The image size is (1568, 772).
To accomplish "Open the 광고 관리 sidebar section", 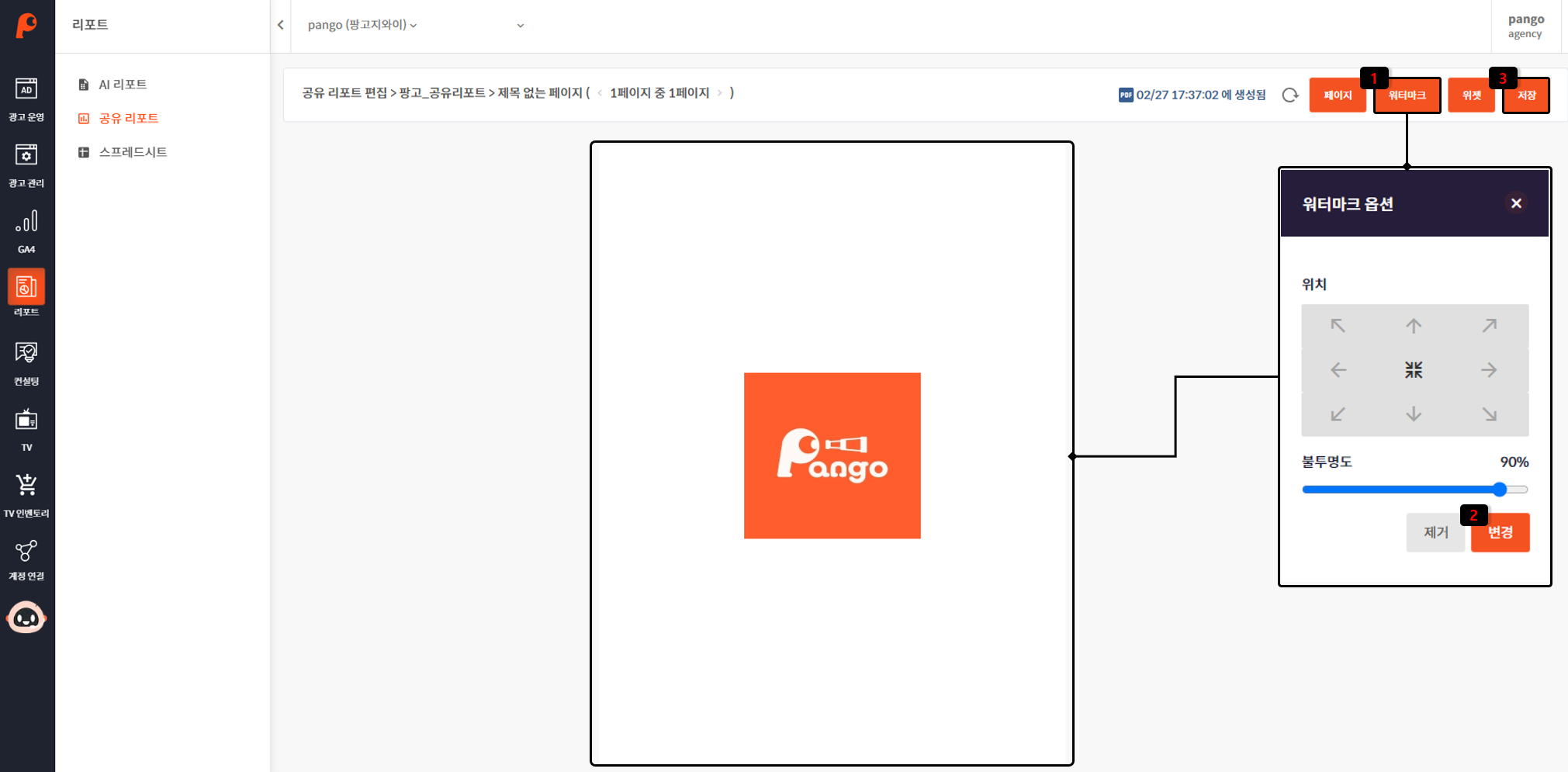I will pyautogui.click(x=26, y=165).
